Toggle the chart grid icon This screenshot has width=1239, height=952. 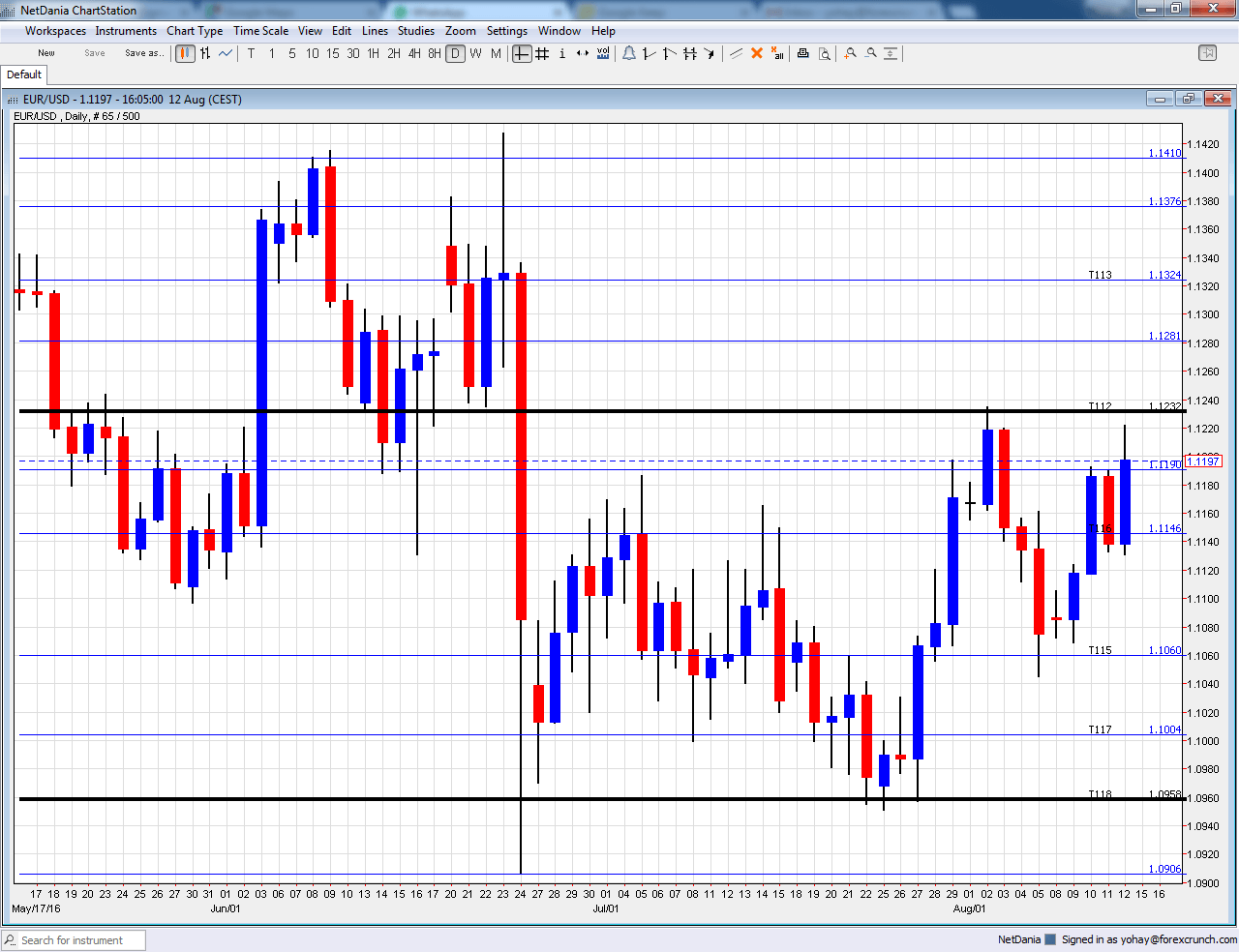542,53
